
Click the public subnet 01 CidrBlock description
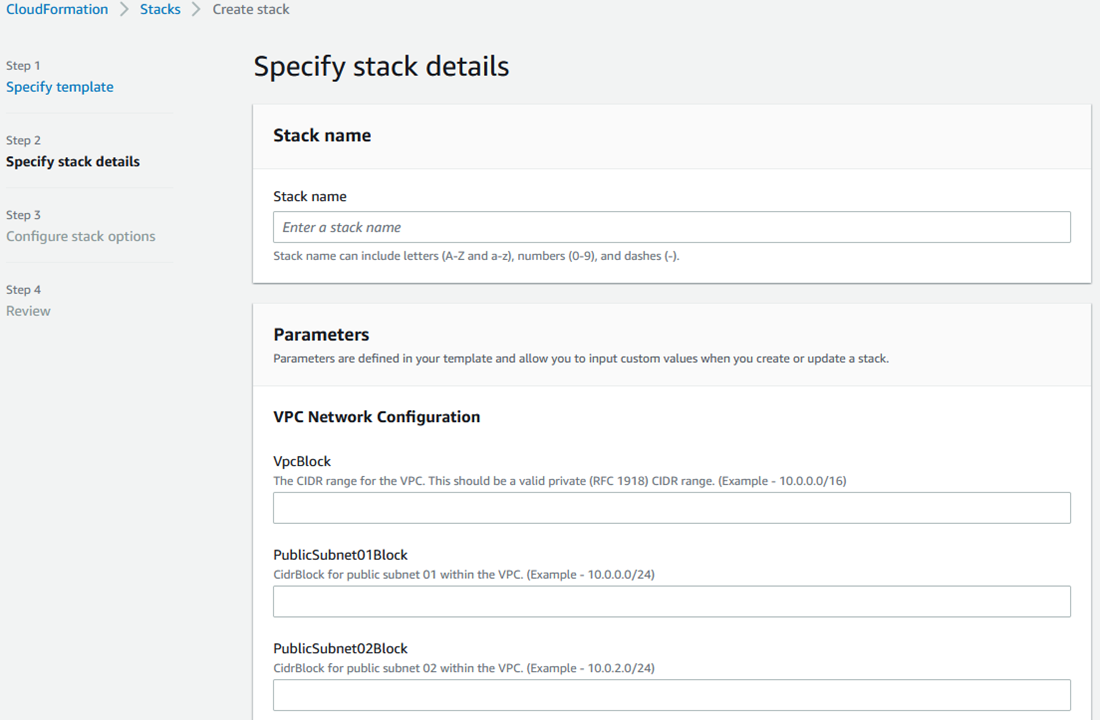[x=464, y=575]
